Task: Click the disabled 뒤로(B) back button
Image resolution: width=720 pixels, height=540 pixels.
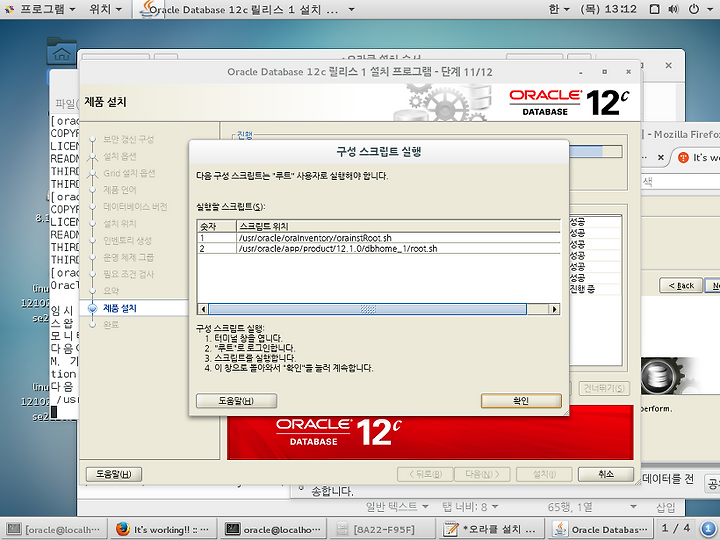Action: (x=425, y=474)
